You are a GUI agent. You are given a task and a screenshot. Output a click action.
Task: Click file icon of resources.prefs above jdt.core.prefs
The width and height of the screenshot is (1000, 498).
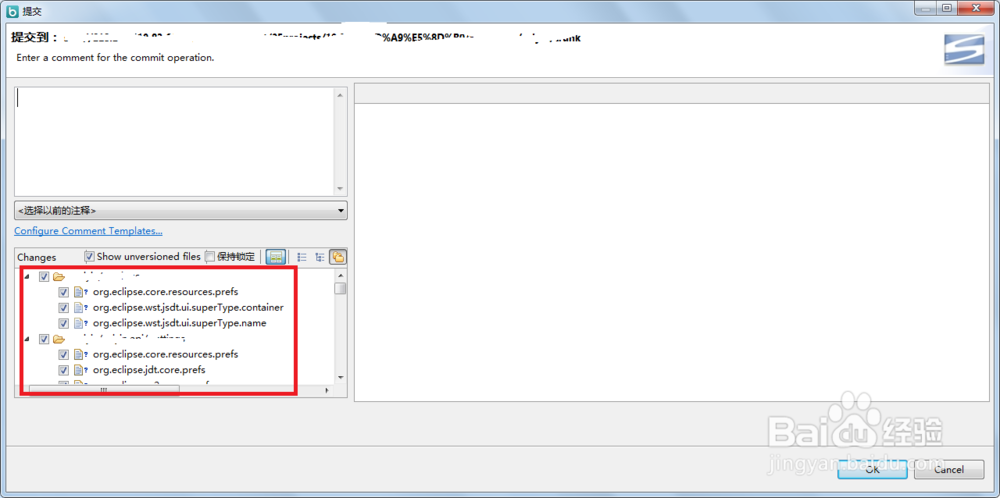pyautogui.click(x=80, y=355)
